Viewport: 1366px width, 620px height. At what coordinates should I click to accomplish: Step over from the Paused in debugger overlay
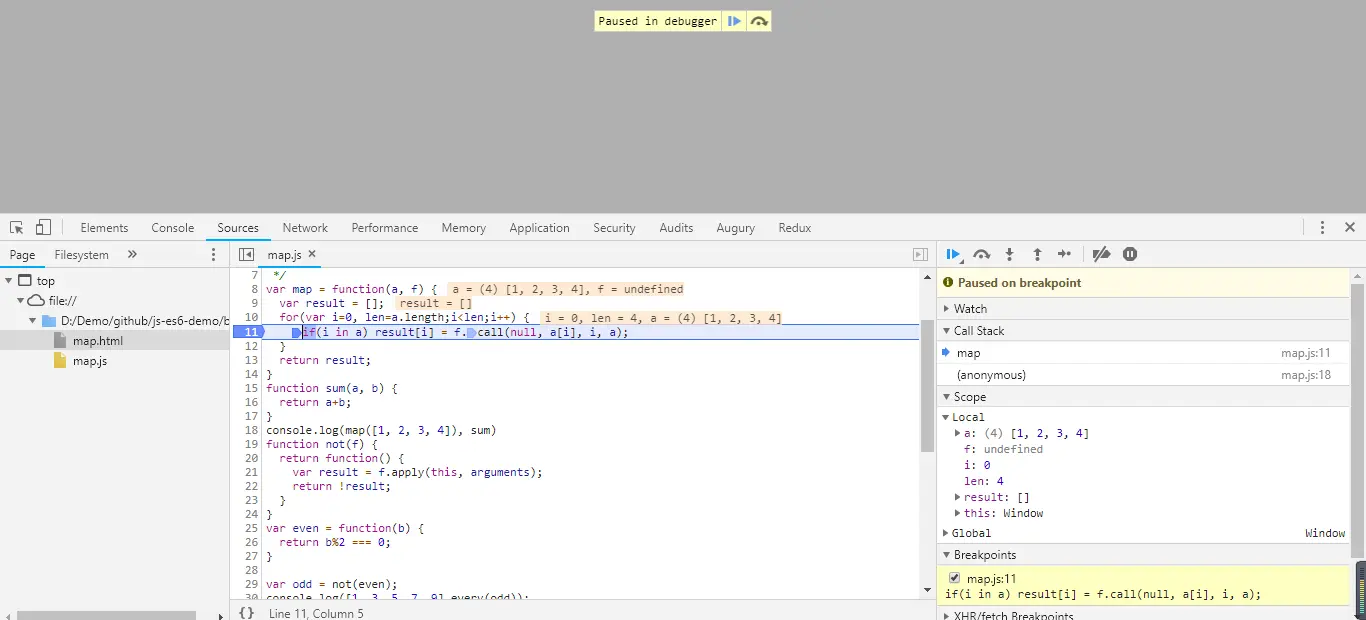click(760, 21)
